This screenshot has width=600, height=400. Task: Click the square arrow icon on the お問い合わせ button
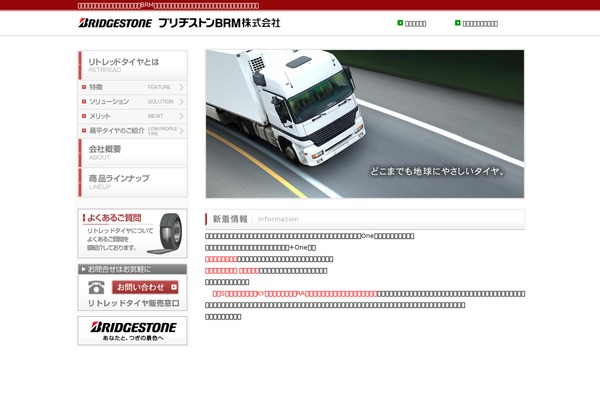click(174, 287)
